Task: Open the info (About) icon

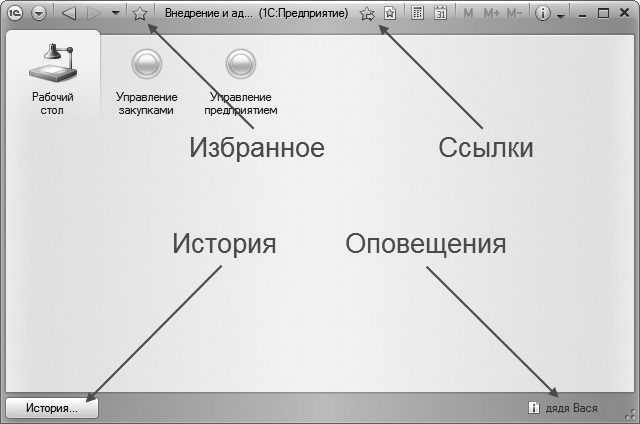Action: (543, 14)
